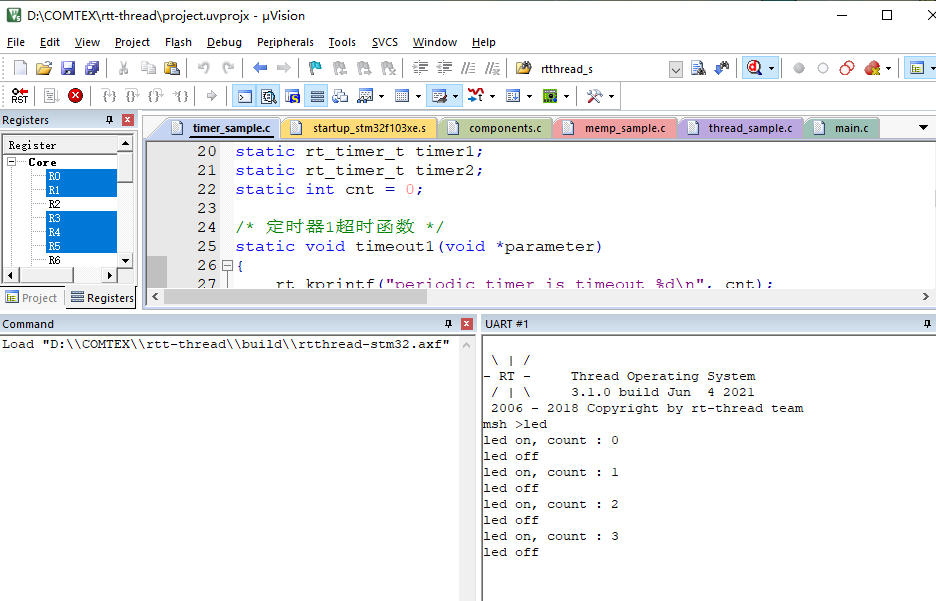Switch to the thread_sample.c tab
This screenshot has height=601, width=936.
743,128
